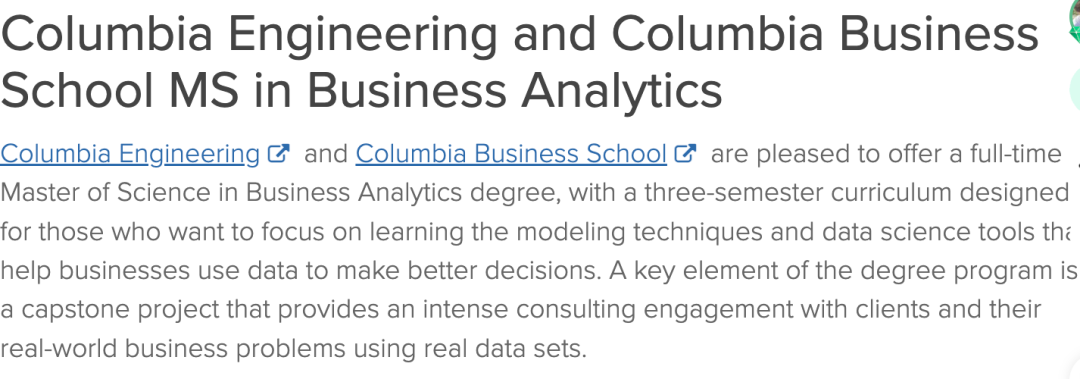Click the pale green circle on the right edge
Image resolution: width=1080 pixels, height=379 pixels.
[x=1074, y=90]
